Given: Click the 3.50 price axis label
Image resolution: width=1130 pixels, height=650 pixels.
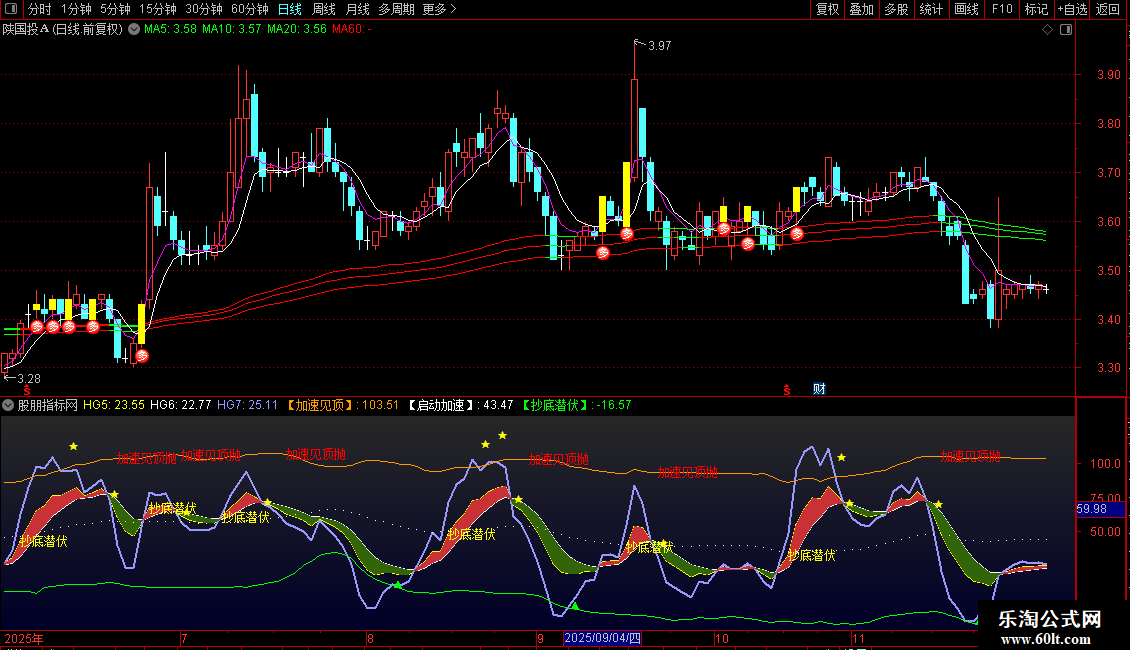Looking at the screenshot, I should tap(1108, 271).
